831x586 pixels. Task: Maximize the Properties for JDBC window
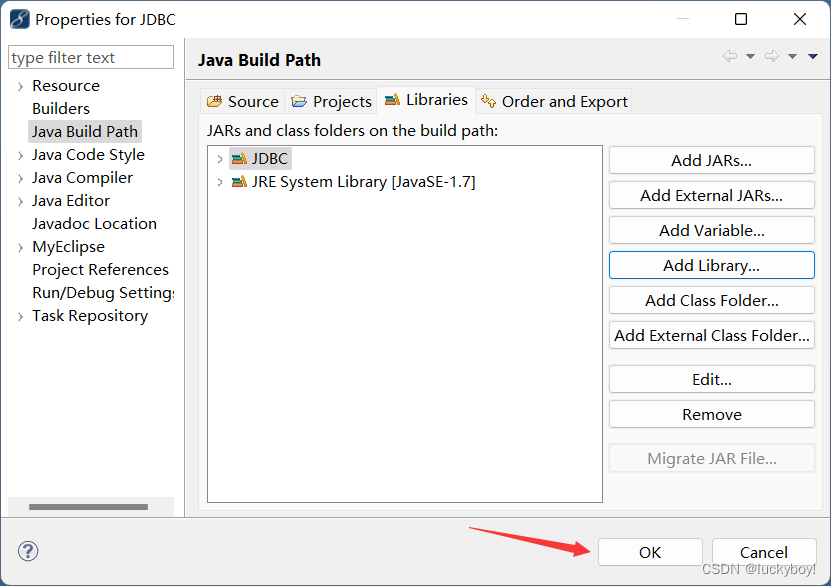coord(741,19)
